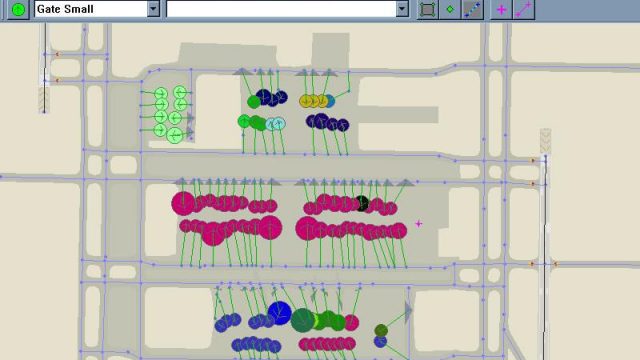640x360 pixels.
Task: Select the black gate circle among magenta gates
Action: tap(362, 203)
